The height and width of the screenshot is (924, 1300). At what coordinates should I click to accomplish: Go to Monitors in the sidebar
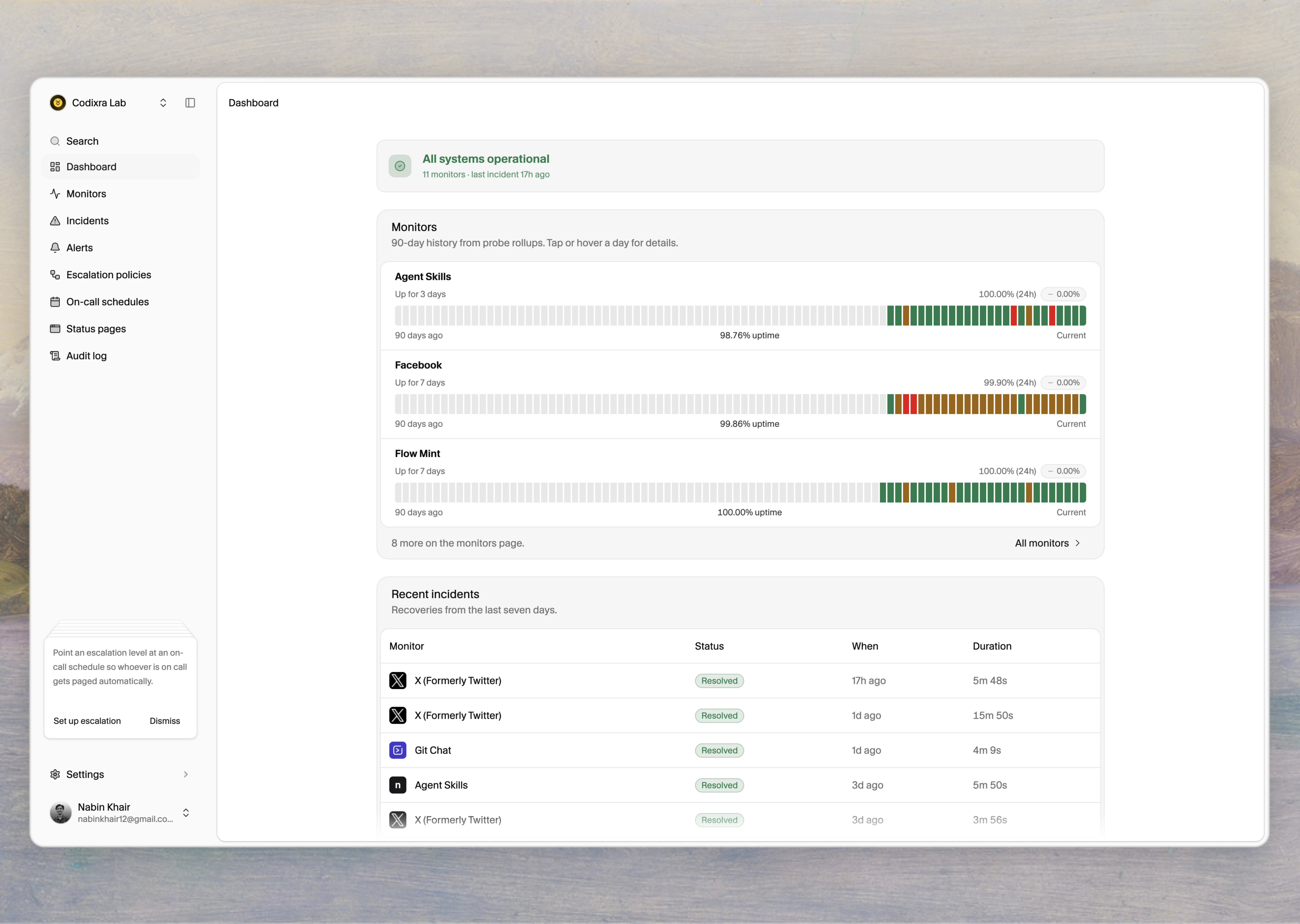(121, 194)
